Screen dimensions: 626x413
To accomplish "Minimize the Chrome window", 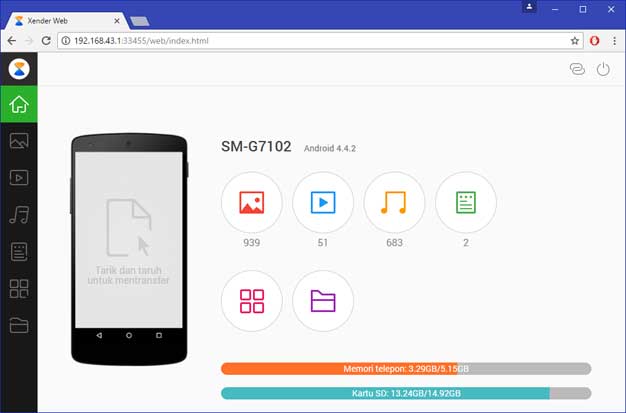I will 555,9.
